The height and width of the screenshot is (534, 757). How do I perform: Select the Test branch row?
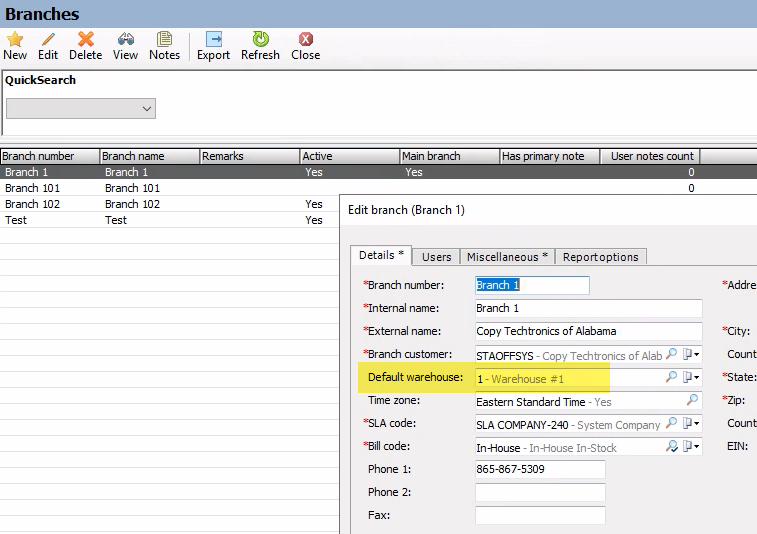[169, 220]
